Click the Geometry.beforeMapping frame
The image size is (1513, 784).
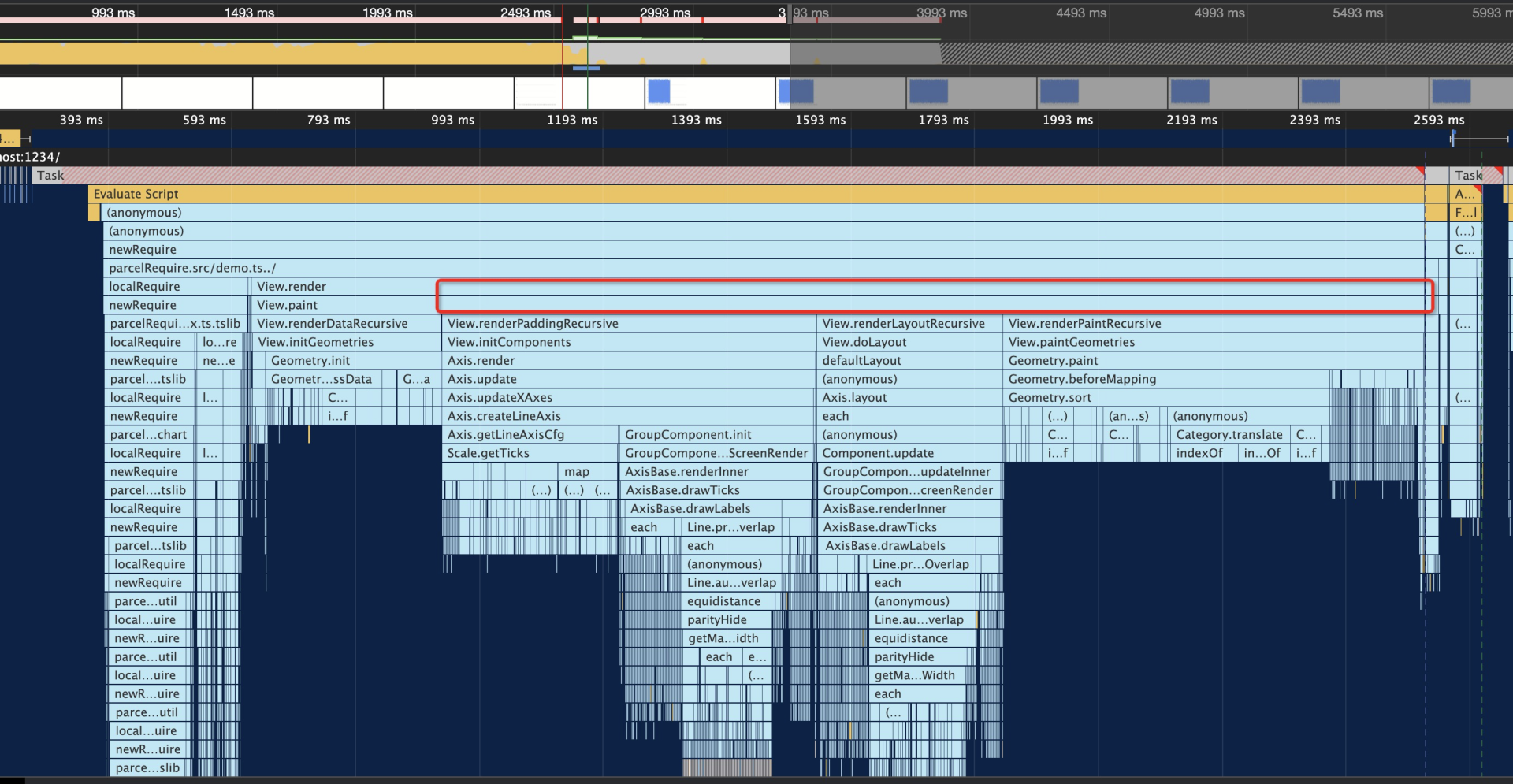[1167, 379]
